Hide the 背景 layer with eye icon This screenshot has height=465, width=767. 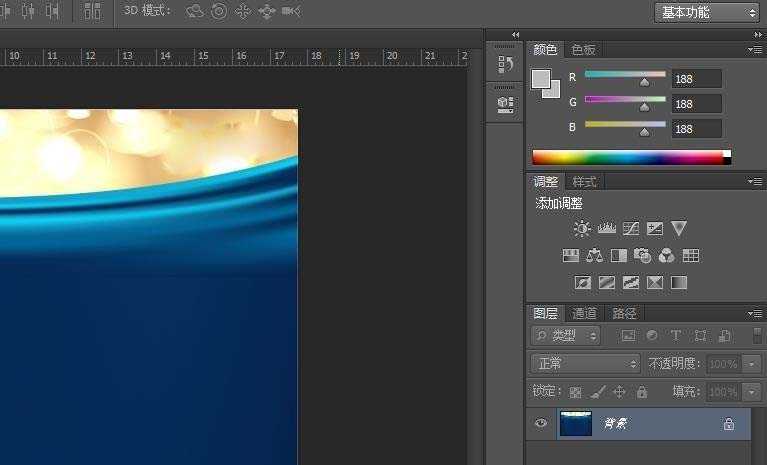coord(541,424)
